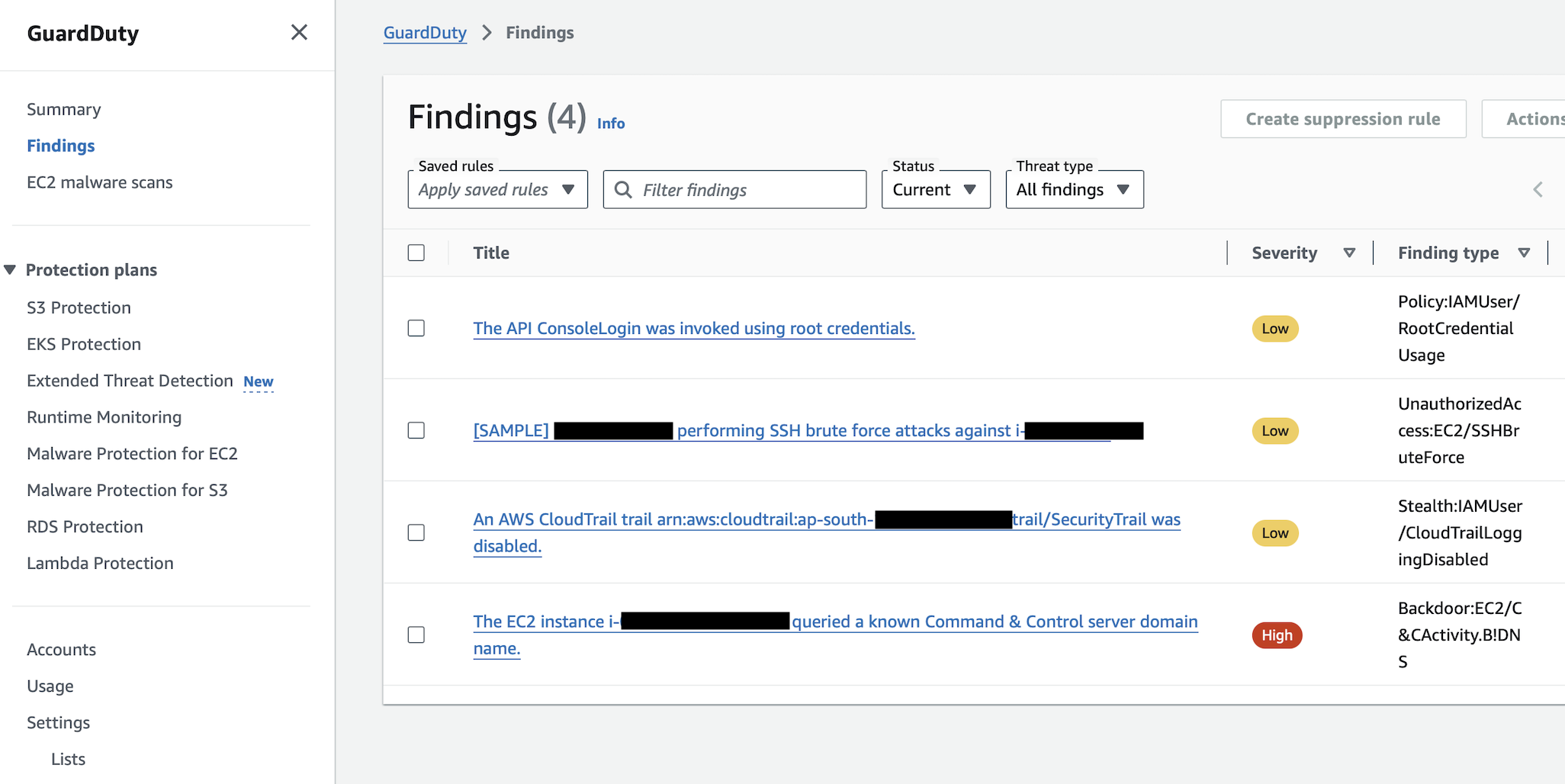1565x784 pixels.
Task: Click the UnauthorizedAccess:EC2/SSHBruteForce finding type
Action: pyautogui.click(x=1460, y=430)
